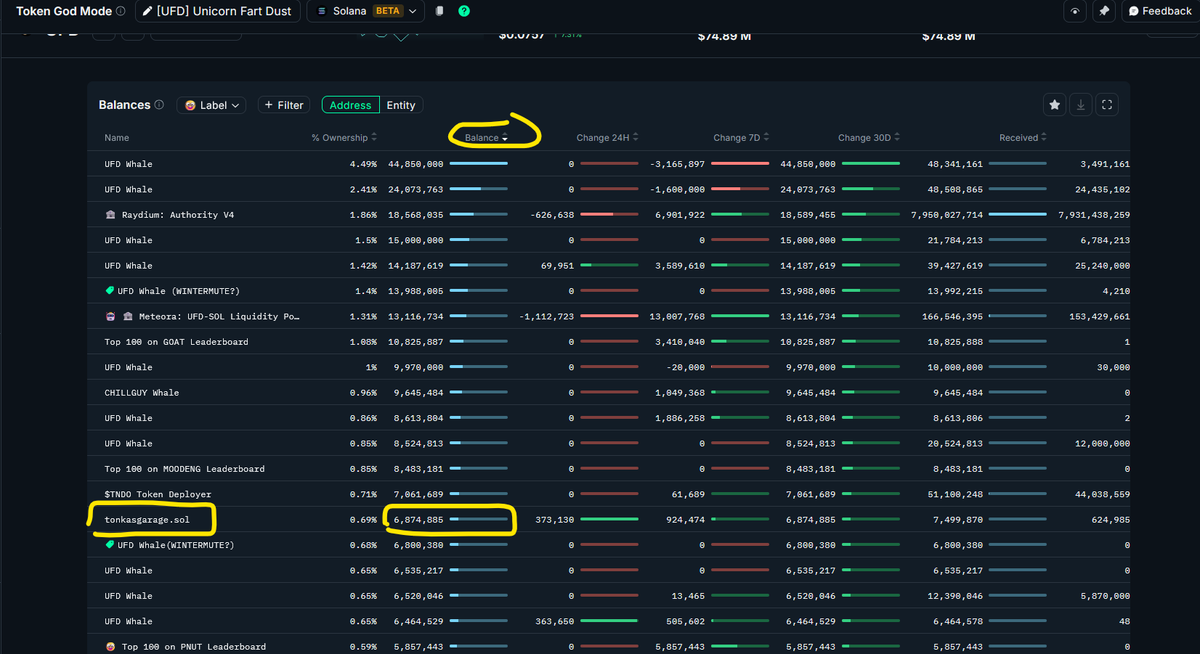Click the received value 166,546,395
1200x654 pixels.
point(953,316)
